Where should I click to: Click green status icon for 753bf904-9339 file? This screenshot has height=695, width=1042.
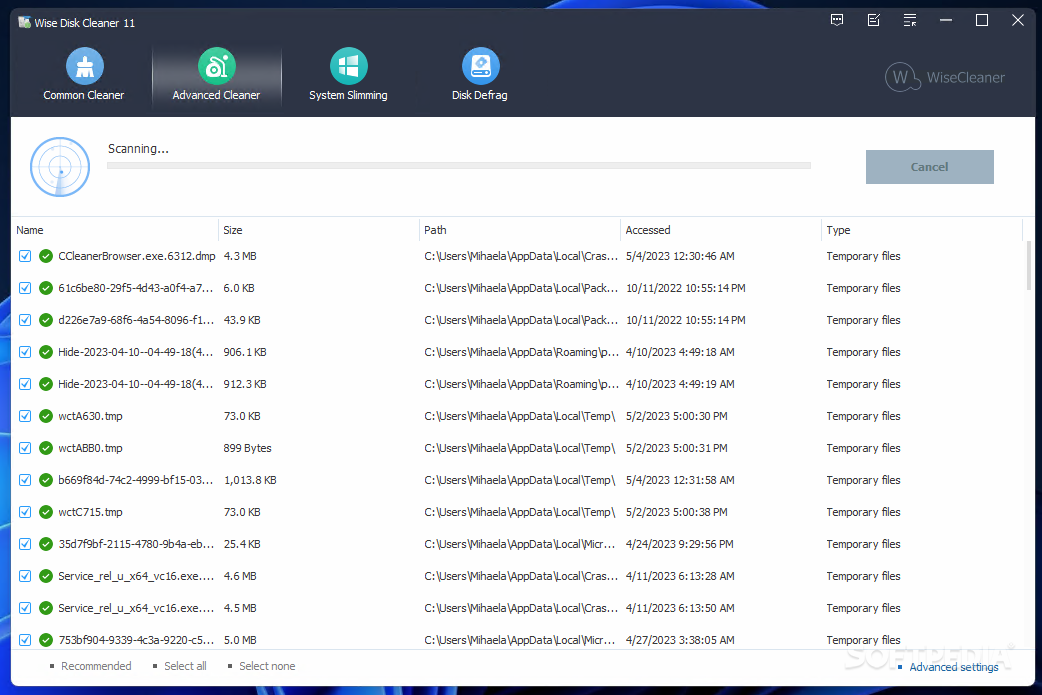(x=46, y=640)
